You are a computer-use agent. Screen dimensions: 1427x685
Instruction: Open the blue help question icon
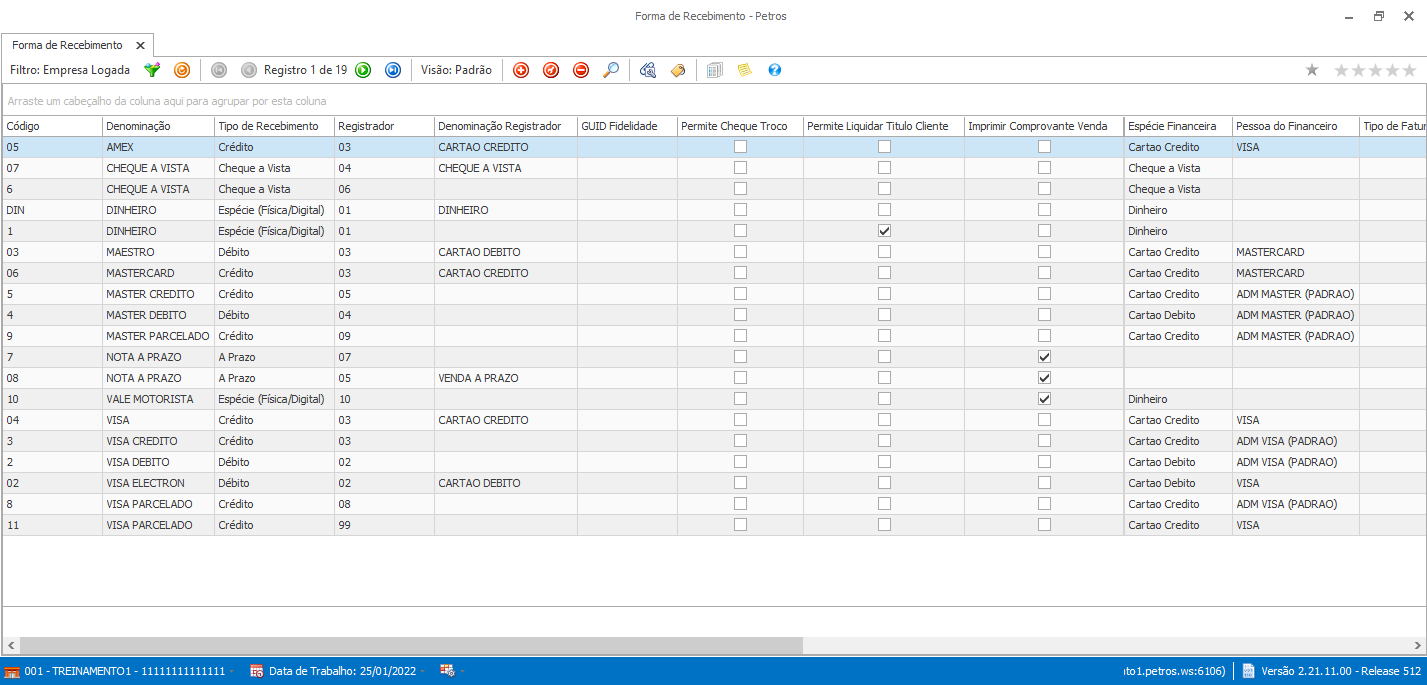point(774,70)
